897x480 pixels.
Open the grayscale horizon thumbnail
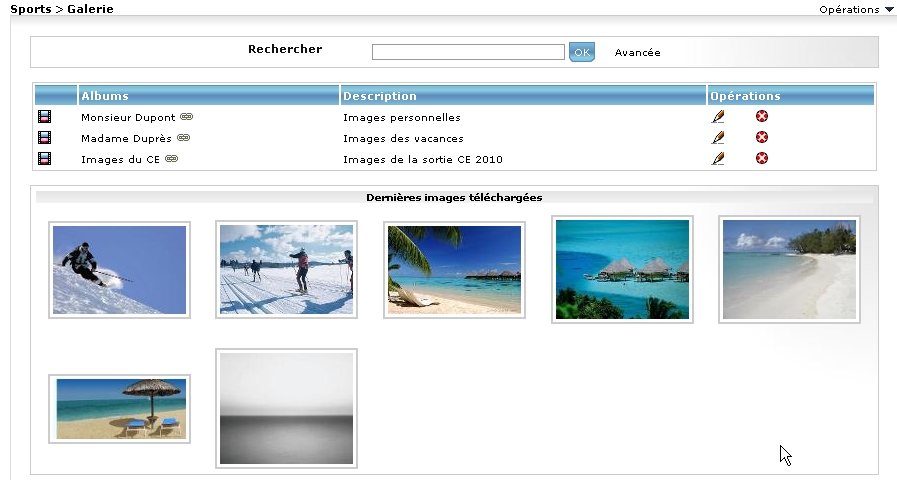point(287,408)
